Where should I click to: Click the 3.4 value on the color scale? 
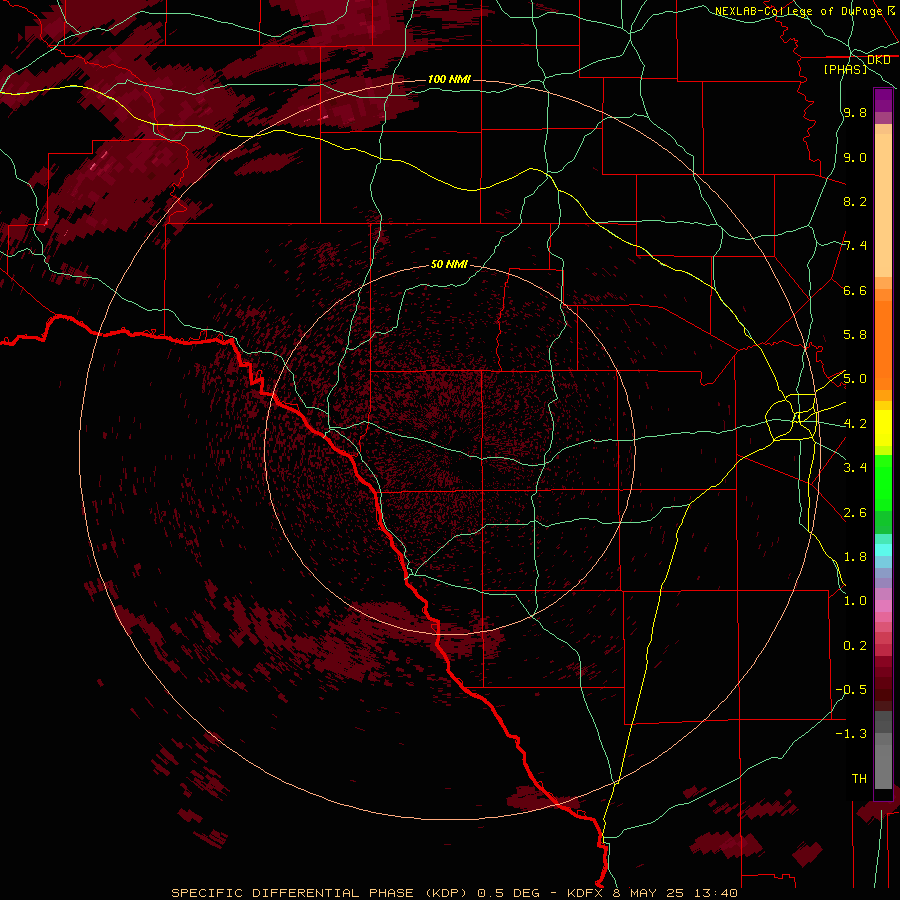(855, 468)
